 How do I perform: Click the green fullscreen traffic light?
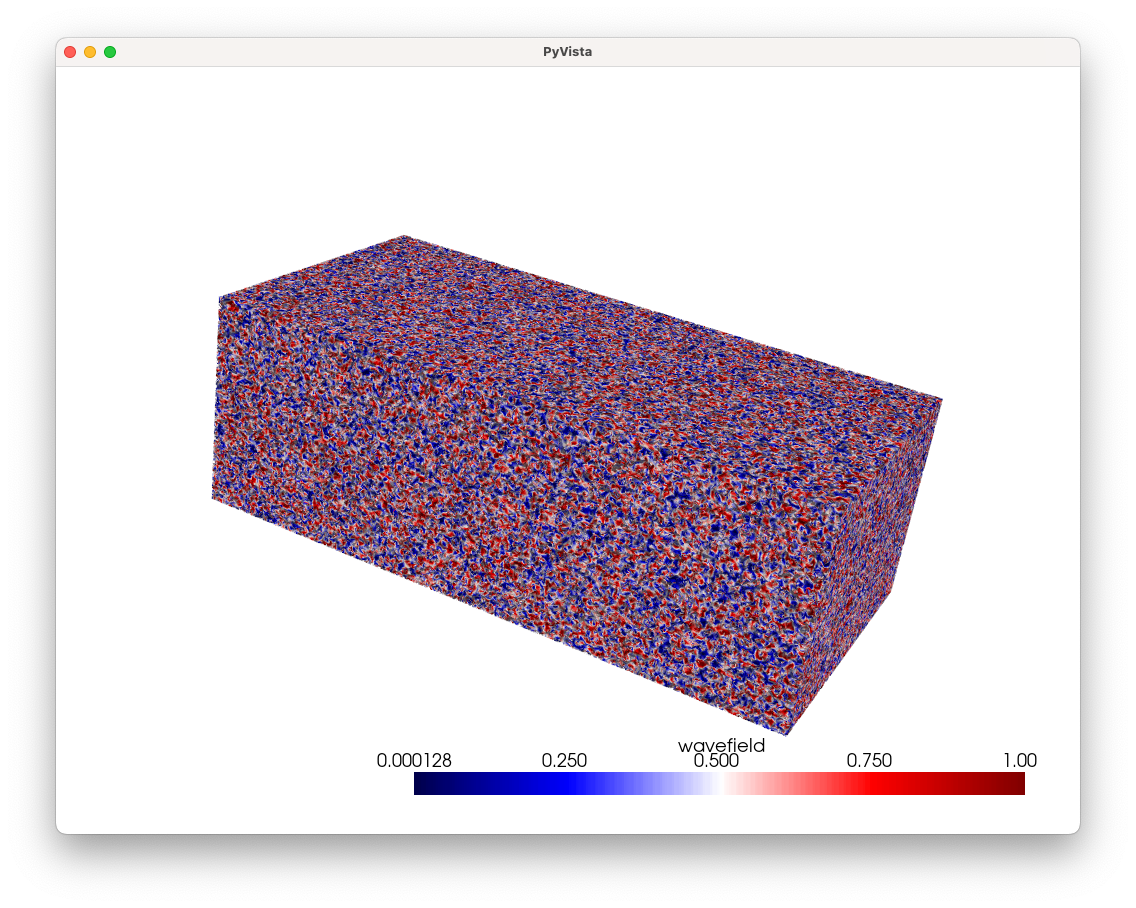click(x=110, y=51)
